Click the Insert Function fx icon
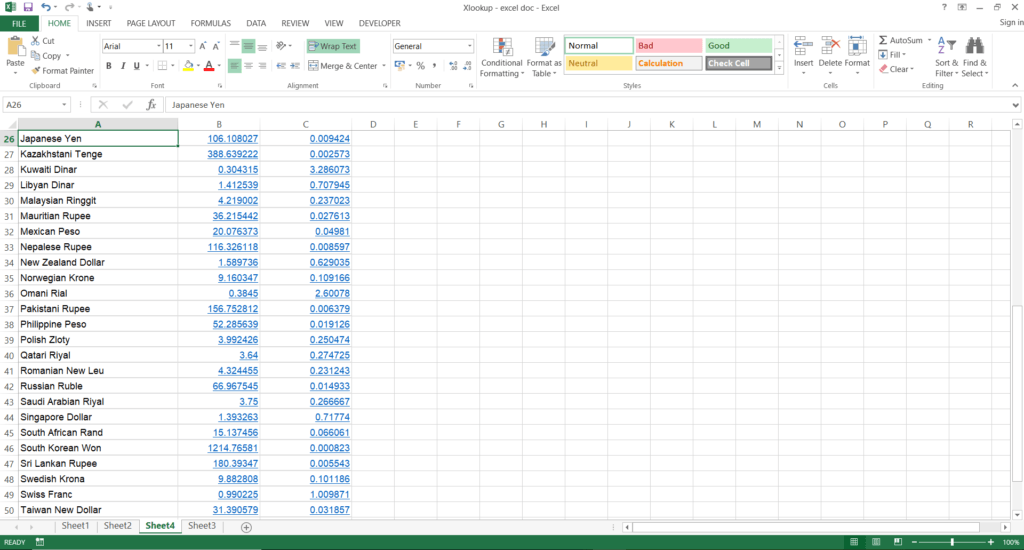The width and height of the screenshot is (1024, 550). (152, 104)
